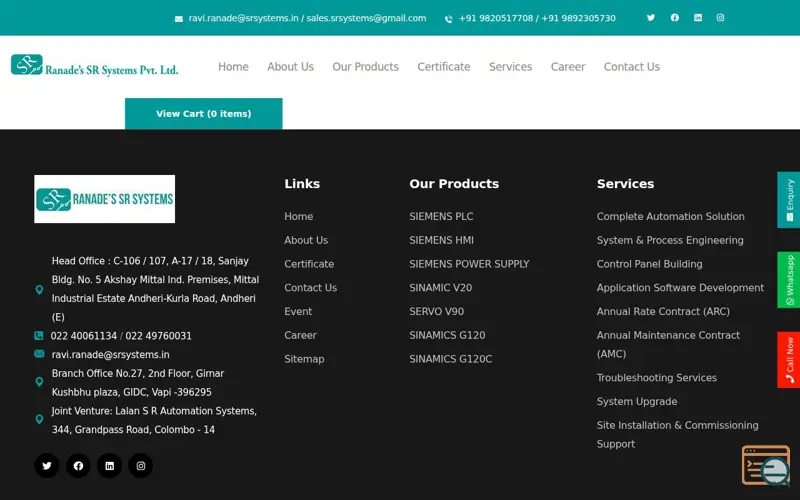Open SINAMICS G120 product link
The image size is (800, 500).
click(x=447, y=335)
